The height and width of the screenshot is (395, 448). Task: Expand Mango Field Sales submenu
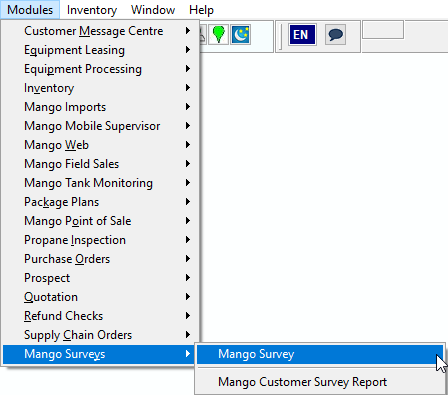point(100,164)
